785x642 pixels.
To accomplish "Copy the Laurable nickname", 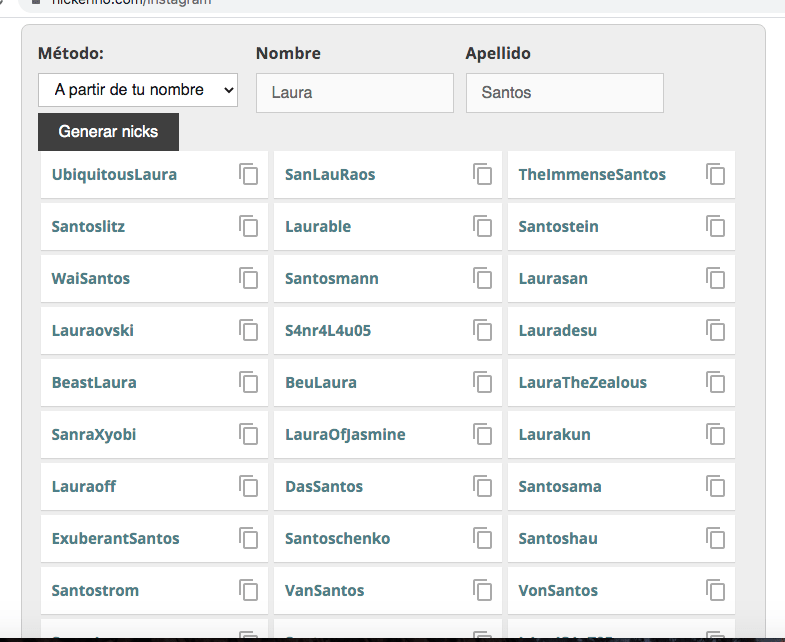I will 483,226.
